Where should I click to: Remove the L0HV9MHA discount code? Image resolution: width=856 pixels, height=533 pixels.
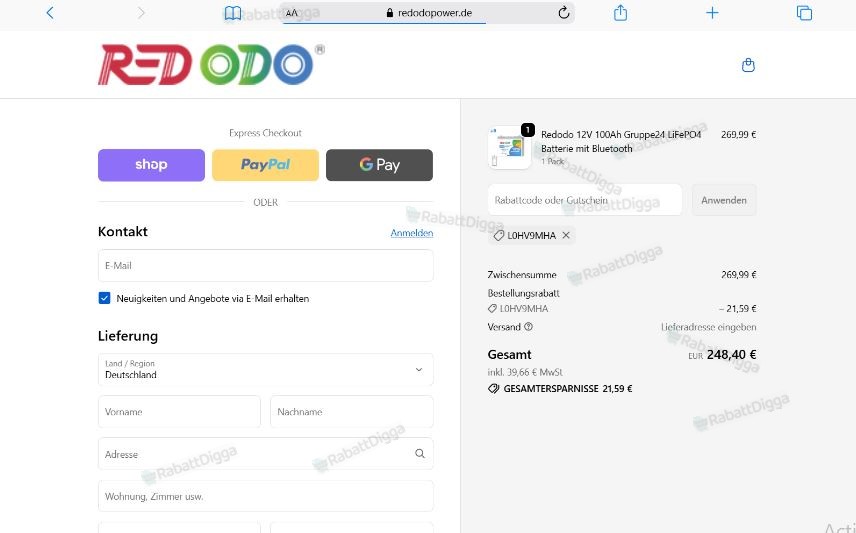[566, 235]
